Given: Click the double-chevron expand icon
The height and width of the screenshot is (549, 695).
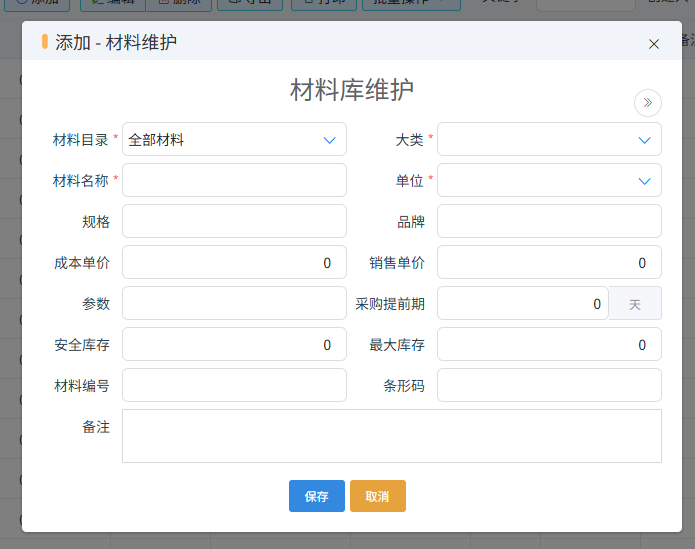Looking at the screenshot, I should pyautogui.click(x=648, y=103).
